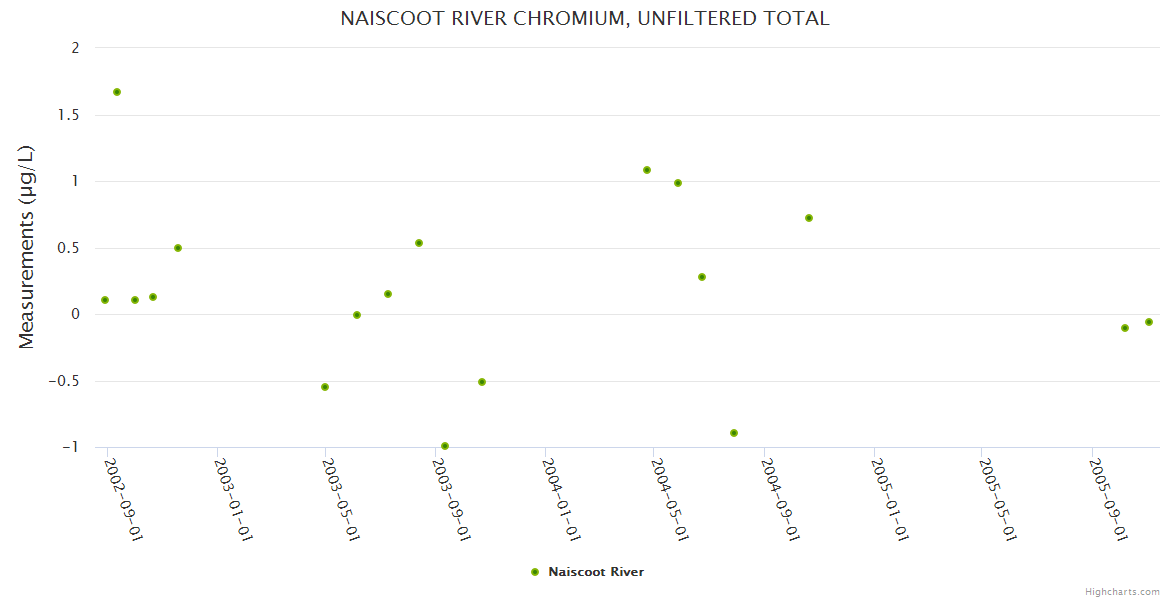Click the data point at -0.55 near 2003-05-01
The width and height of the screenshot is (1170, 600).
[325, 387]
